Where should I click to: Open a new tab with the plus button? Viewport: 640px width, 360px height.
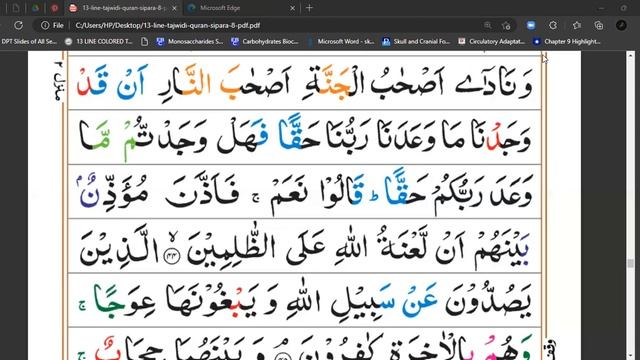(309, 8)
